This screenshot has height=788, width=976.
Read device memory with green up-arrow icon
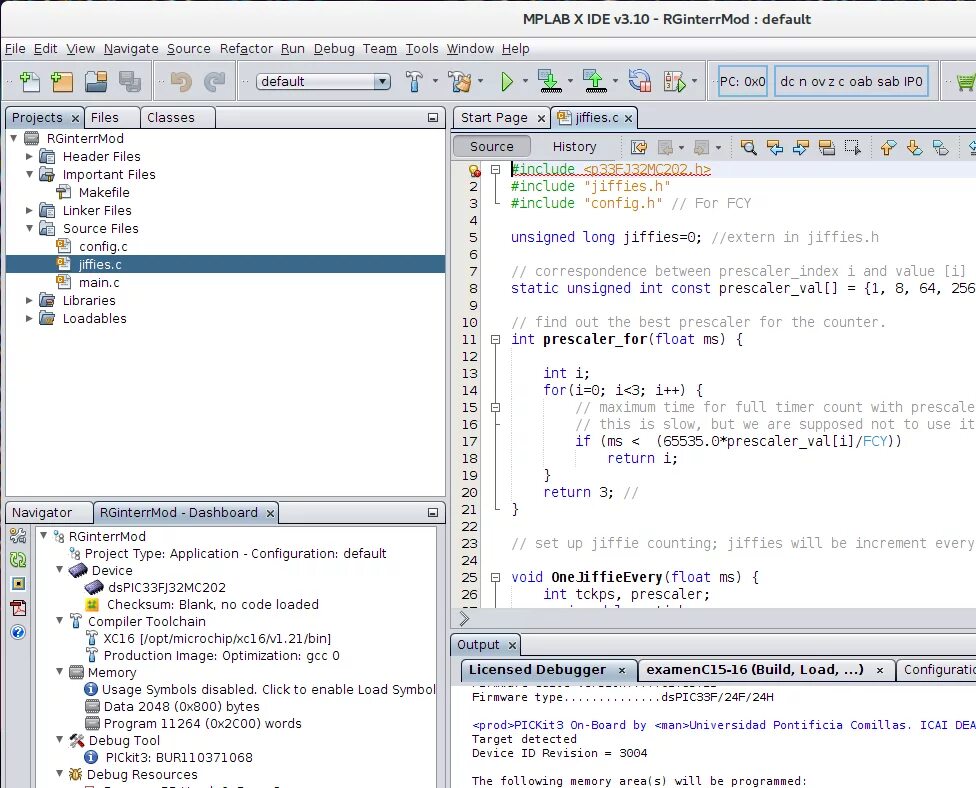coord(594,81)
